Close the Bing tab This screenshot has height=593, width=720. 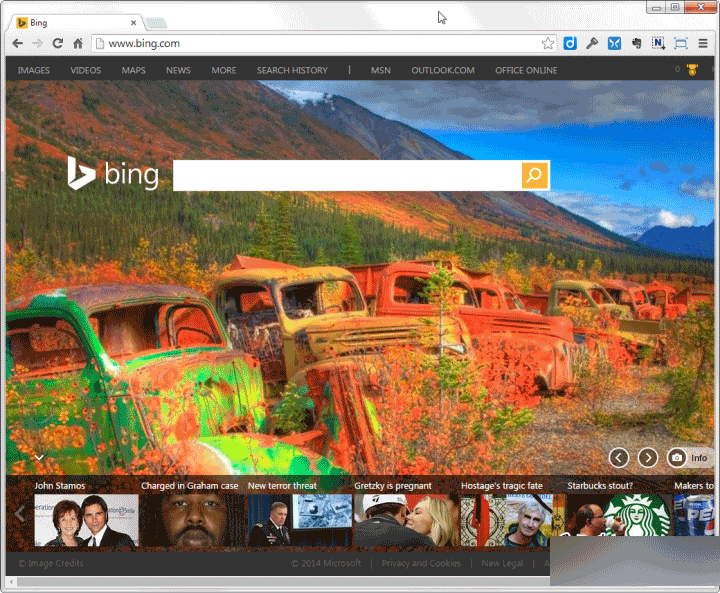133,23
